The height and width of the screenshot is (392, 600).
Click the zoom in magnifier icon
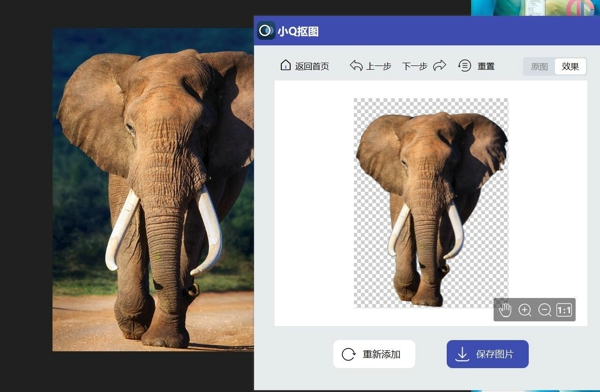(x=525, y=310)
